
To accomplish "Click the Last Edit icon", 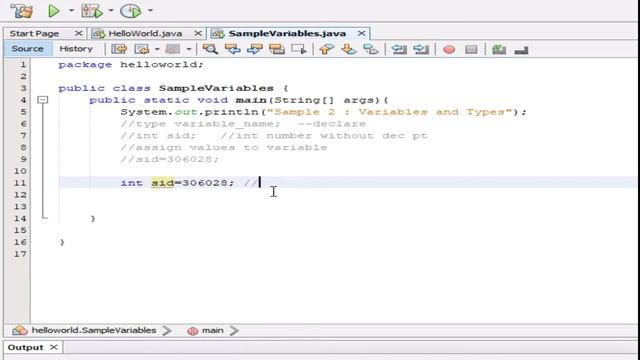I will [x=120, y=49].
